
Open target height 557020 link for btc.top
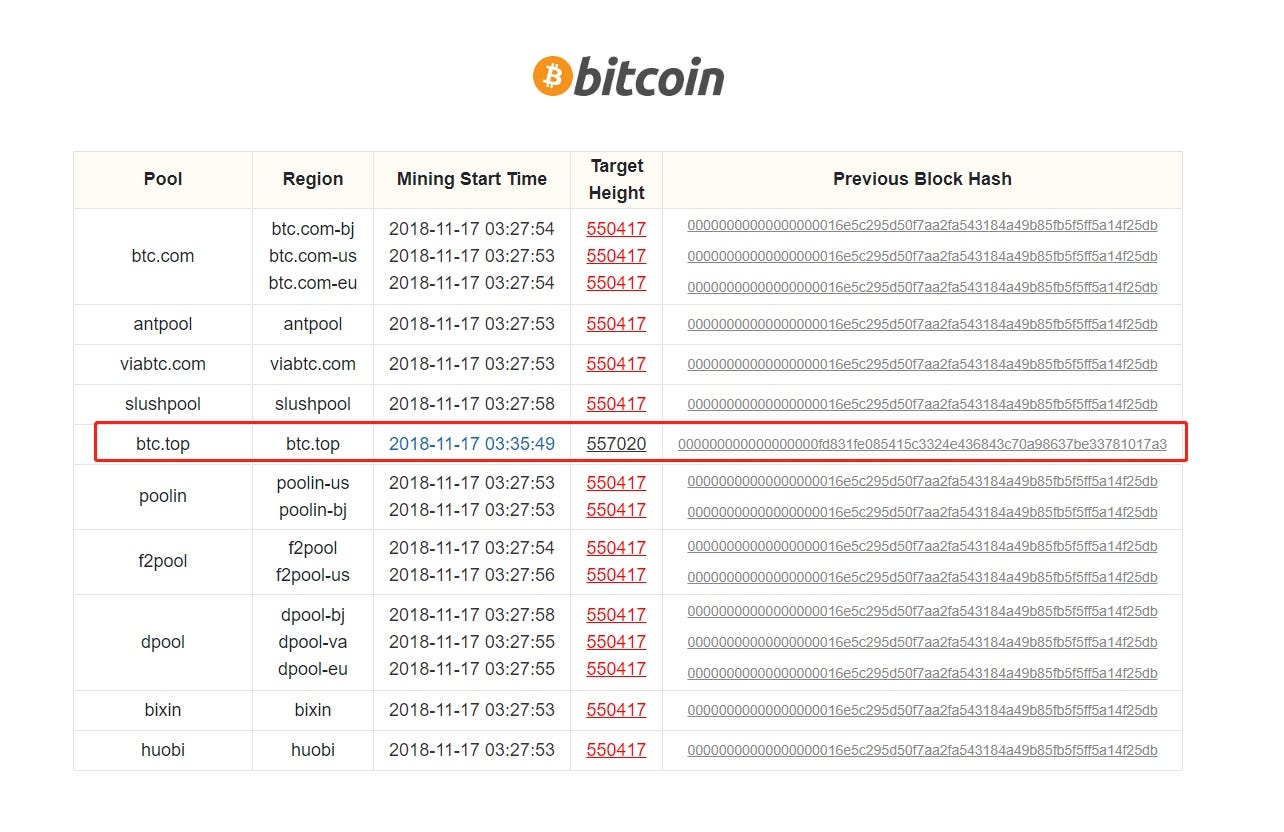[616, 443]
